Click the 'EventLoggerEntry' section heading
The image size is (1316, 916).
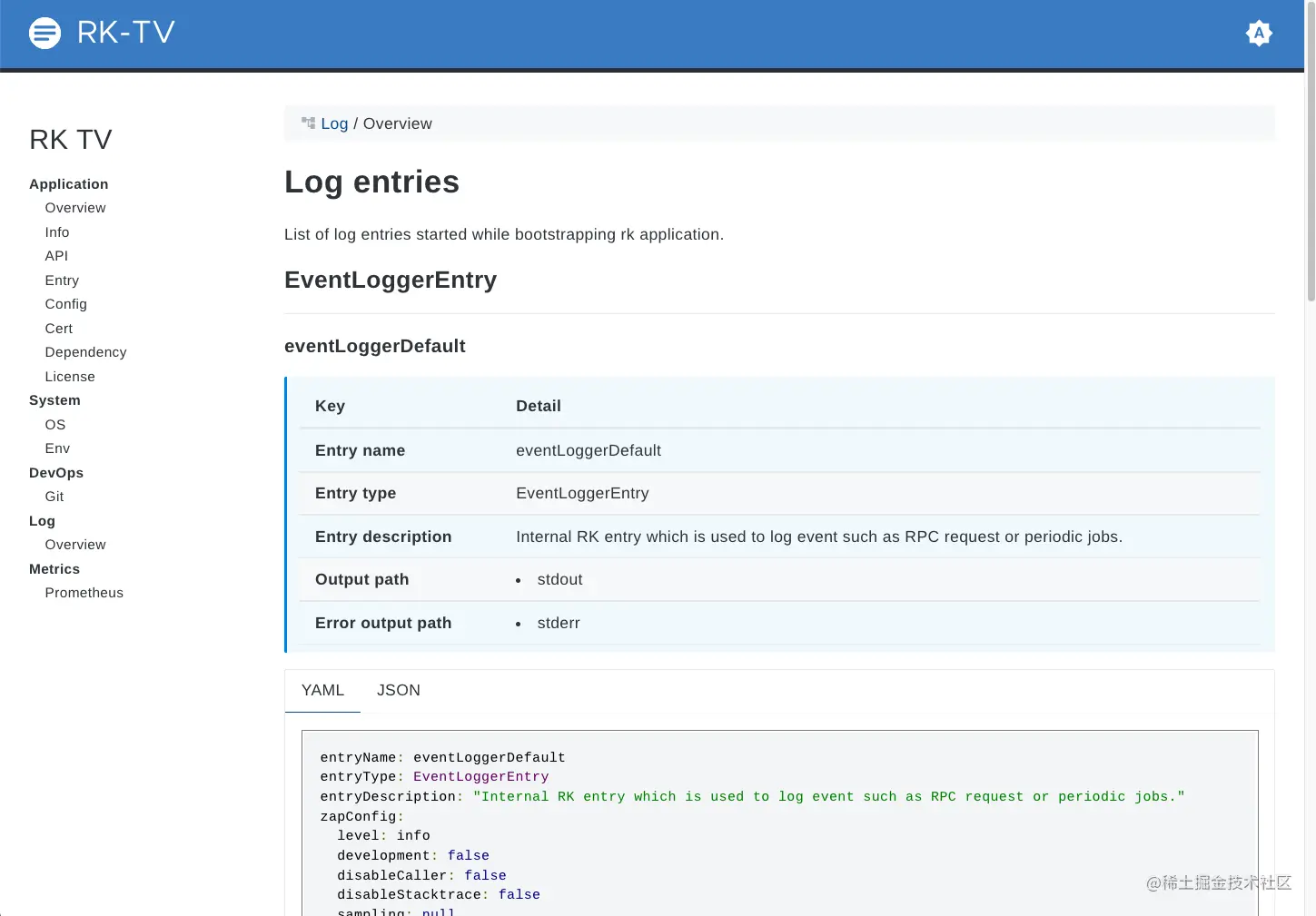click(x=391, y=280)
